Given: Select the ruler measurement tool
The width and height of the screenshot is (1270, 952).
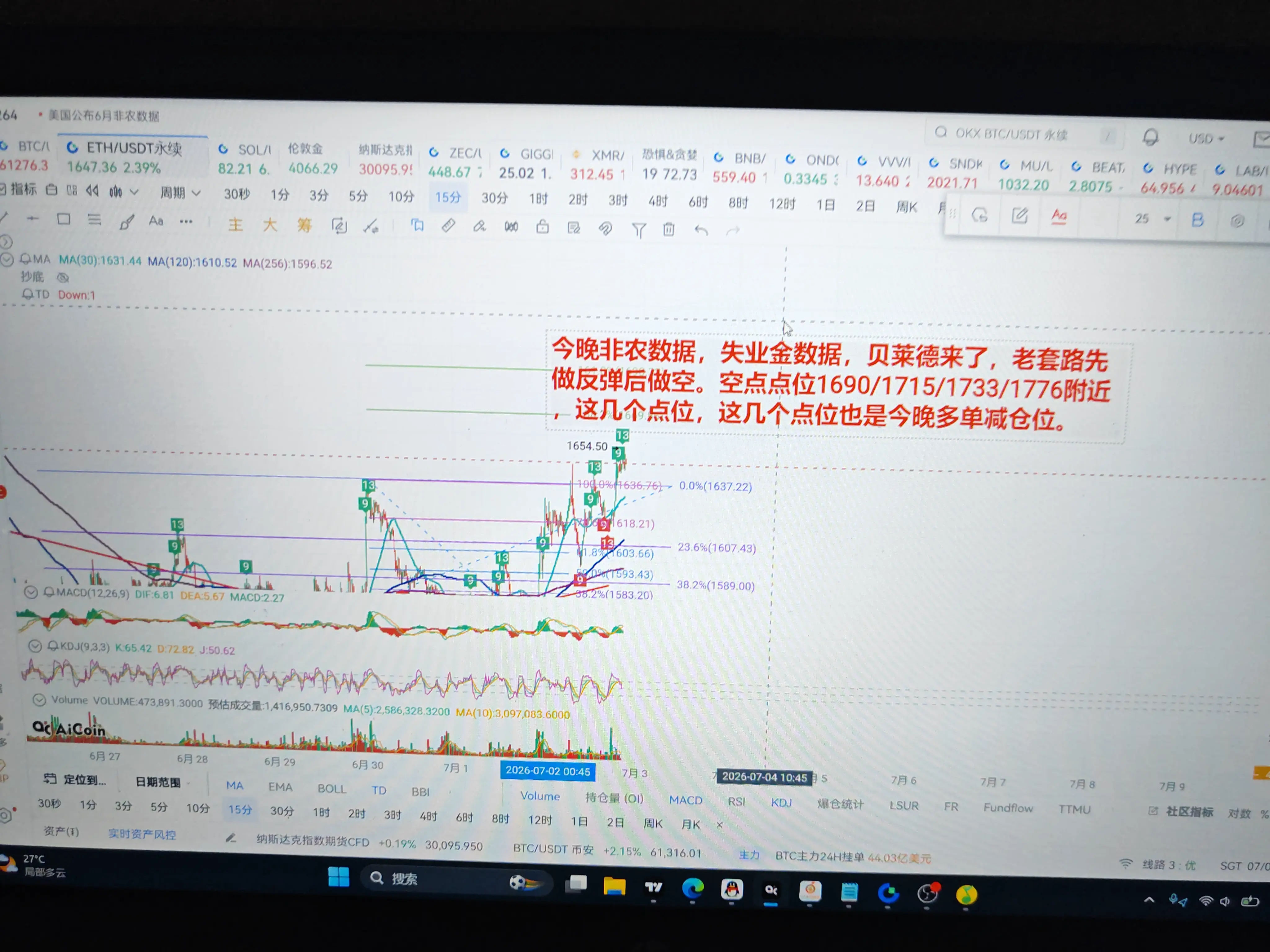Looking at the screenshot, I should 448,226.
